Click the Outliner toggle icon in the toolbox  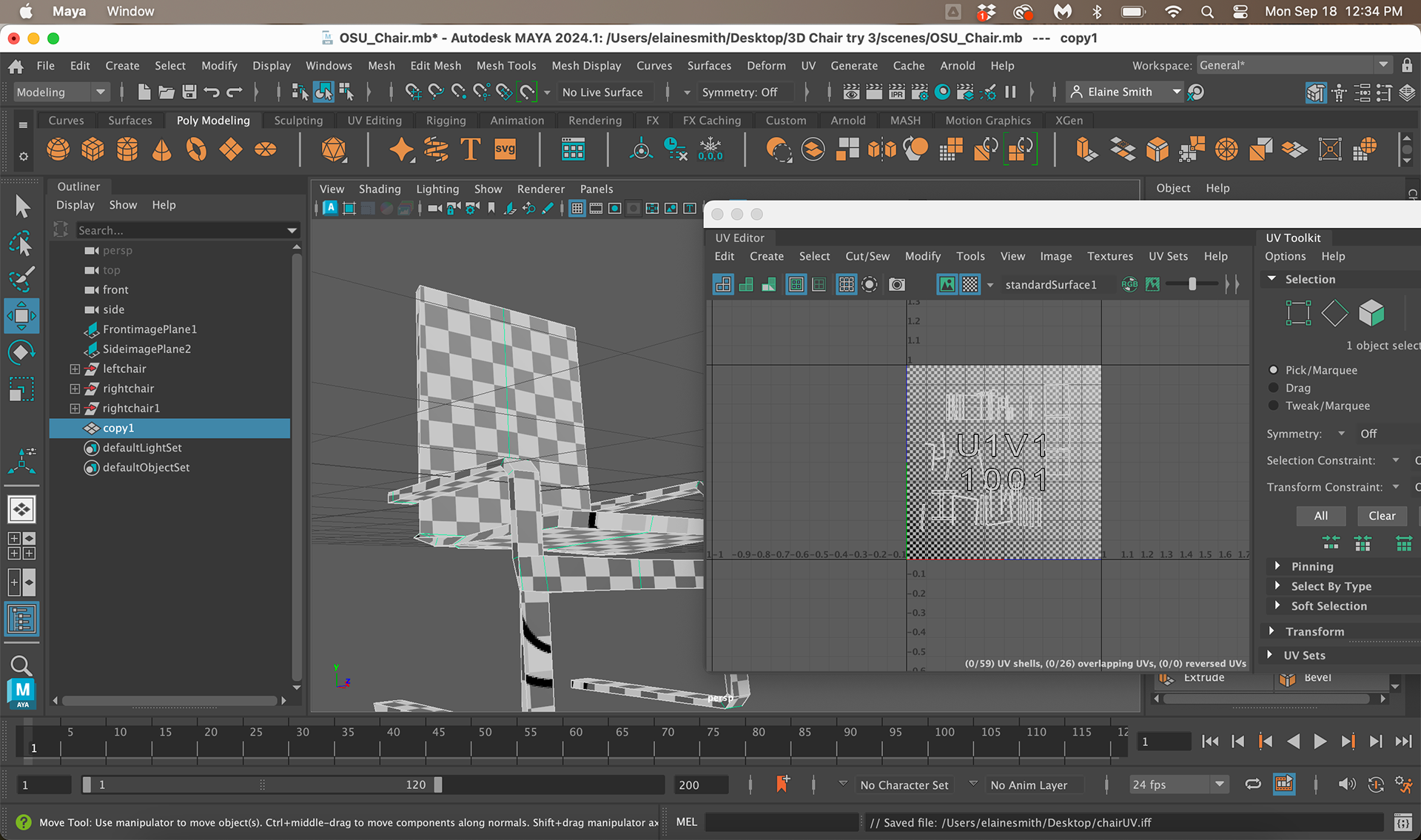tap(21, 619)
